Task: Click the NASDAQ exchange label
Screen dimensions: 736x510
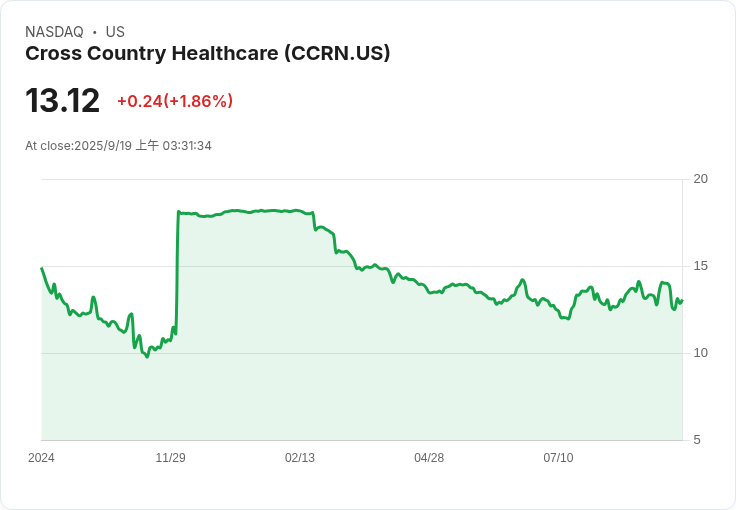Action: point(54,31)
